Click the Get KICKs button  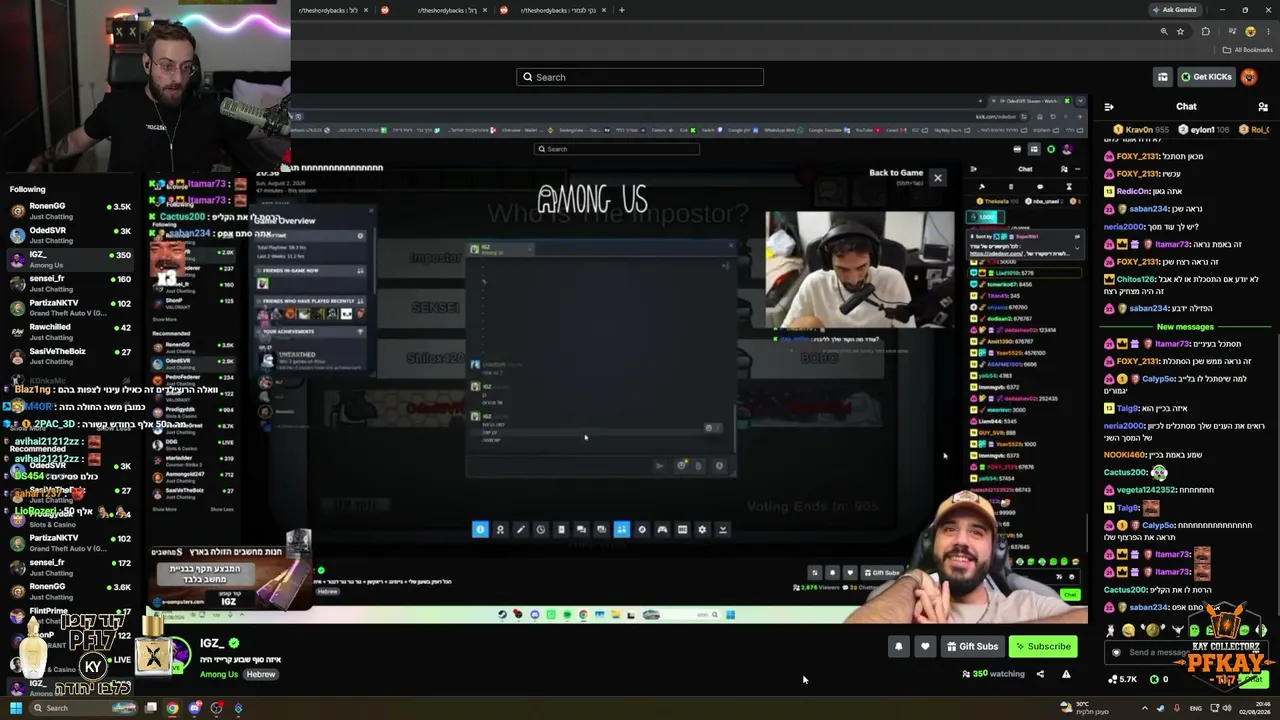[1206, 77]
